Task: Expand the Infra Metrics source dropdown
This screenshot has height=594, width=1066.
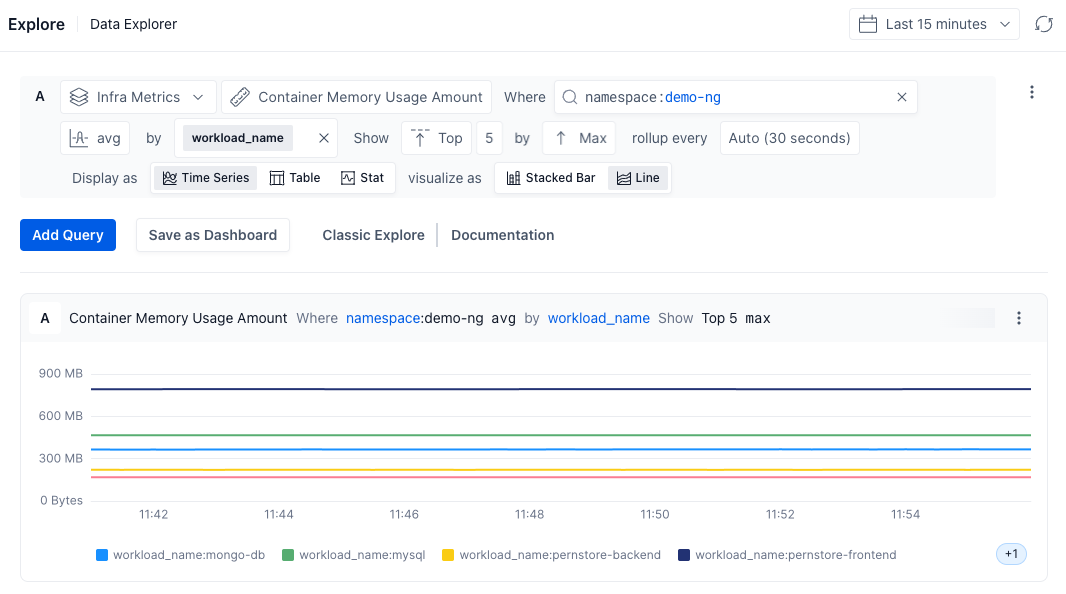Action: click(138, 97)
